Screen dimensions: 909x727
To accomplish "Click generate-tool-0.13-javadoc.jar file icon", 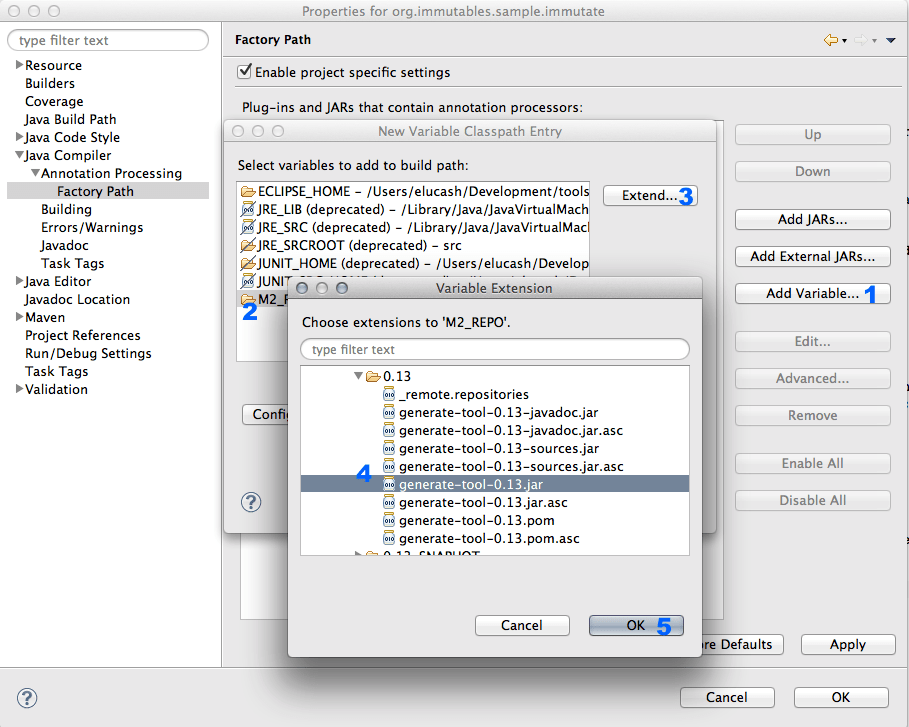I will pos(389,413).
